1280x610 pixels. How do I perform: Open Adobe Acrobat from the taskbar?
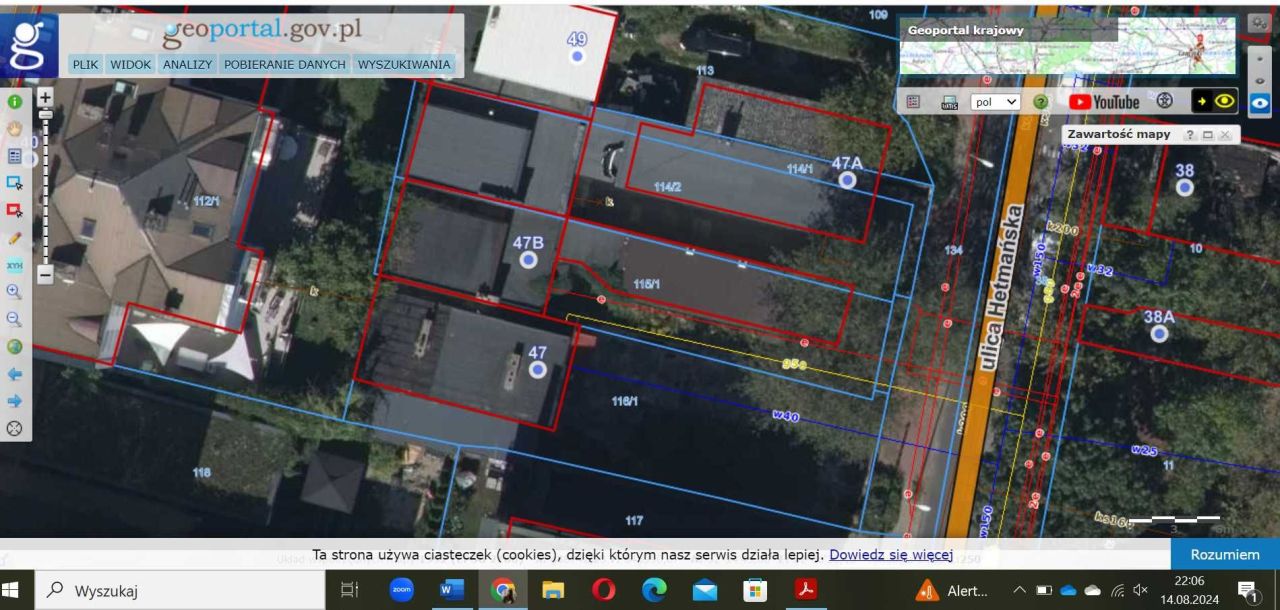(x=805, y=590)
